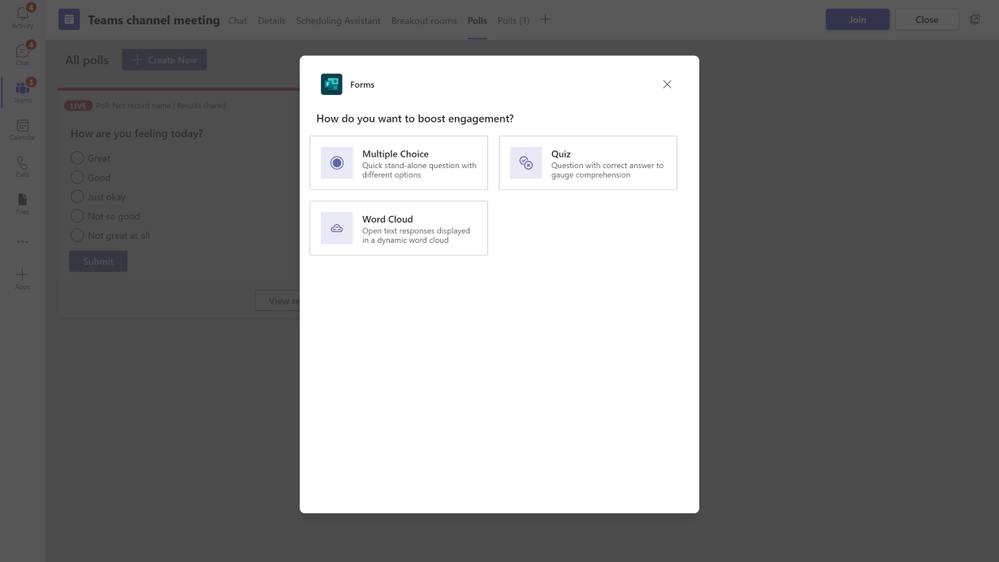Add a new tab with plus icon

[x=545, y=20]
